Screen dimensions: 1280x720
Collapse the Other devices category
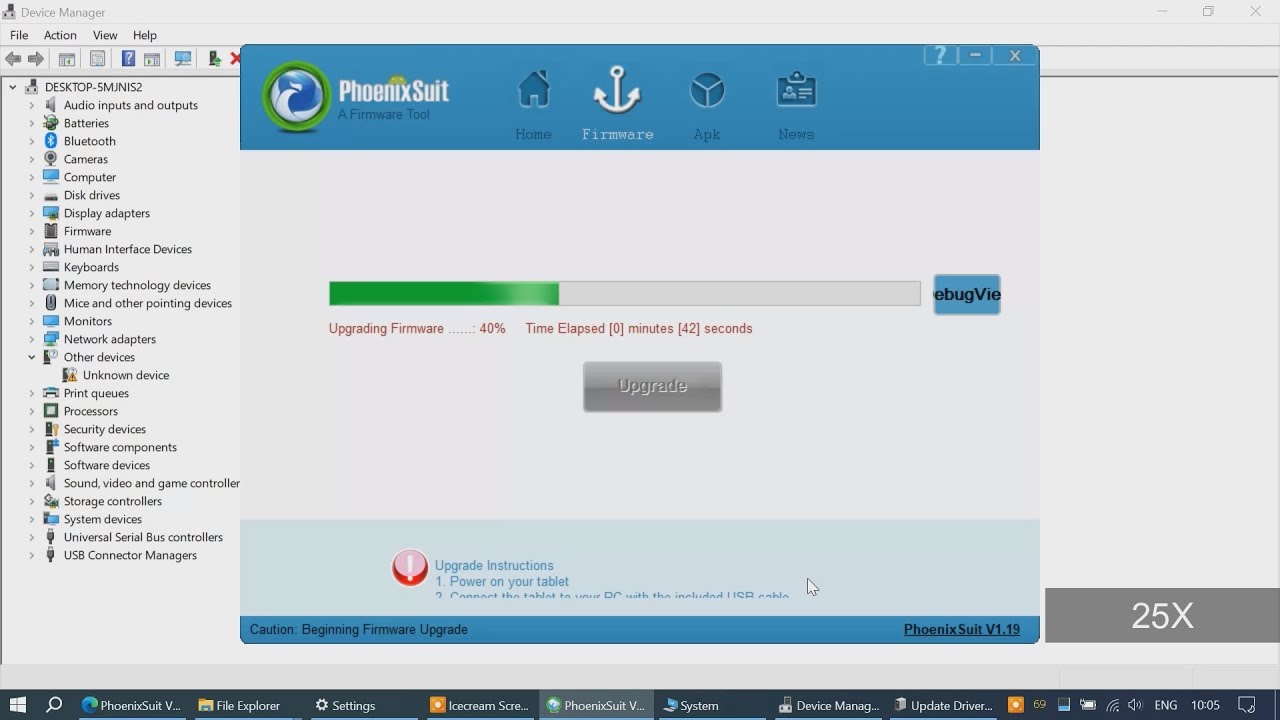coord(32,357)
